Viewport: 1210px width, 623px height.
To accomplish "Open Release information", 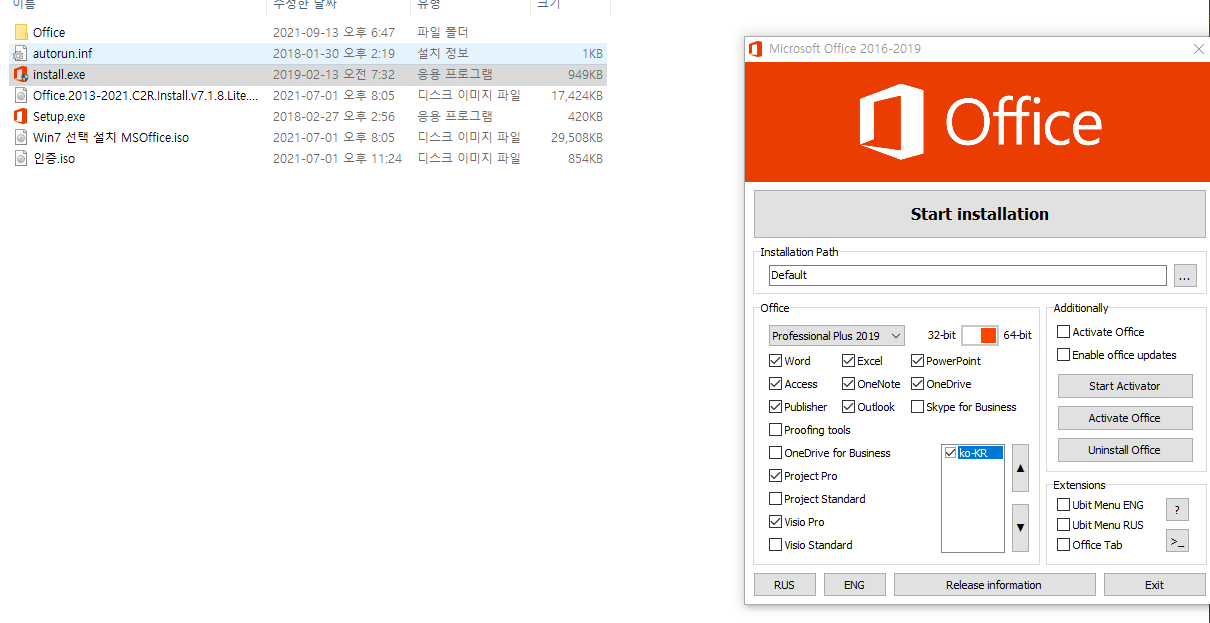I will [994, 585].
